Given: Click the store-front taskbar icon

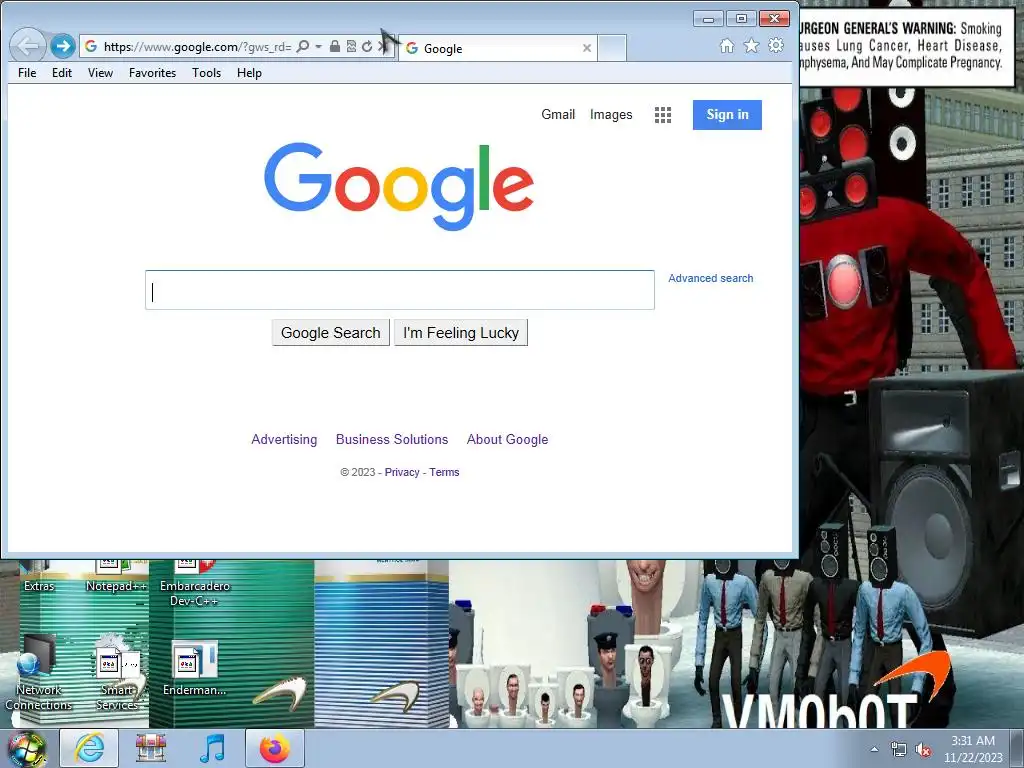Looking at the screenshot, I should click(x=151, y=748).
